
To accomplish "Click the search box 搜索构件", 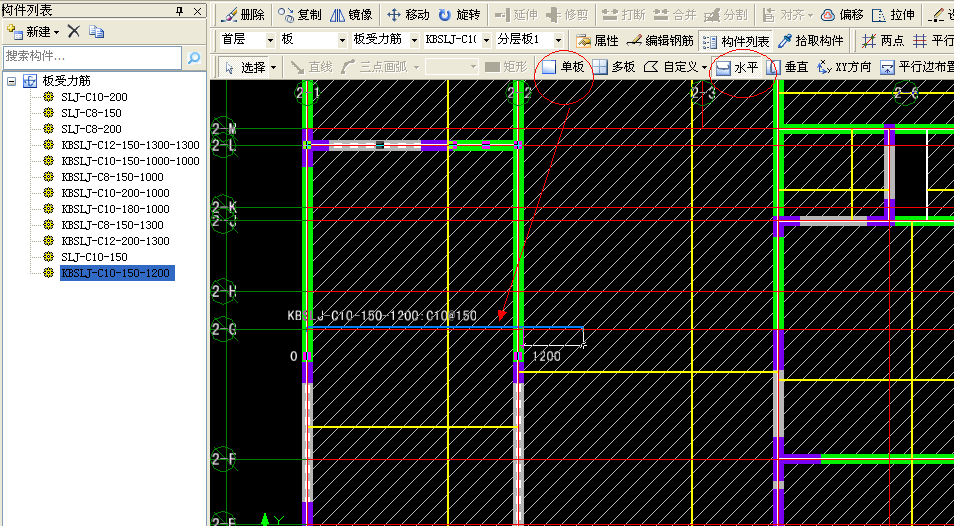I will 92,58.
